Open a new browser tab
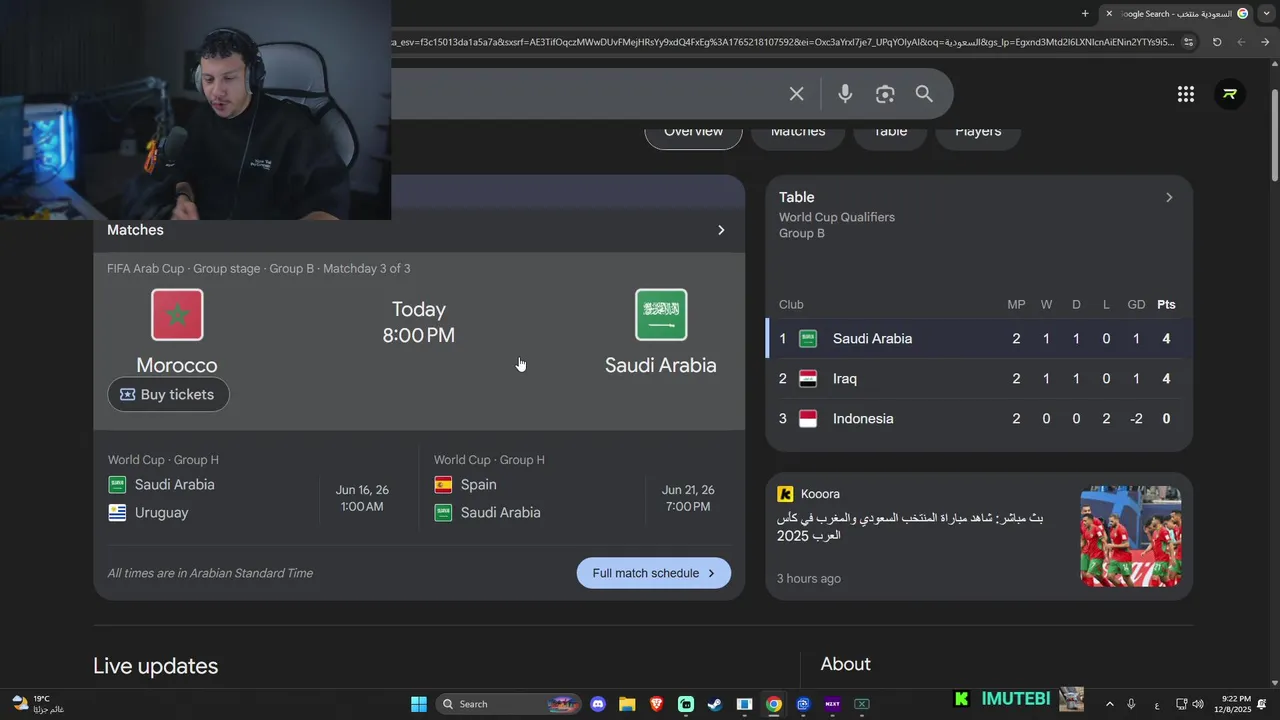Image resolution: width=1280 pixels, height=720 pixels. pos(1085,13)
